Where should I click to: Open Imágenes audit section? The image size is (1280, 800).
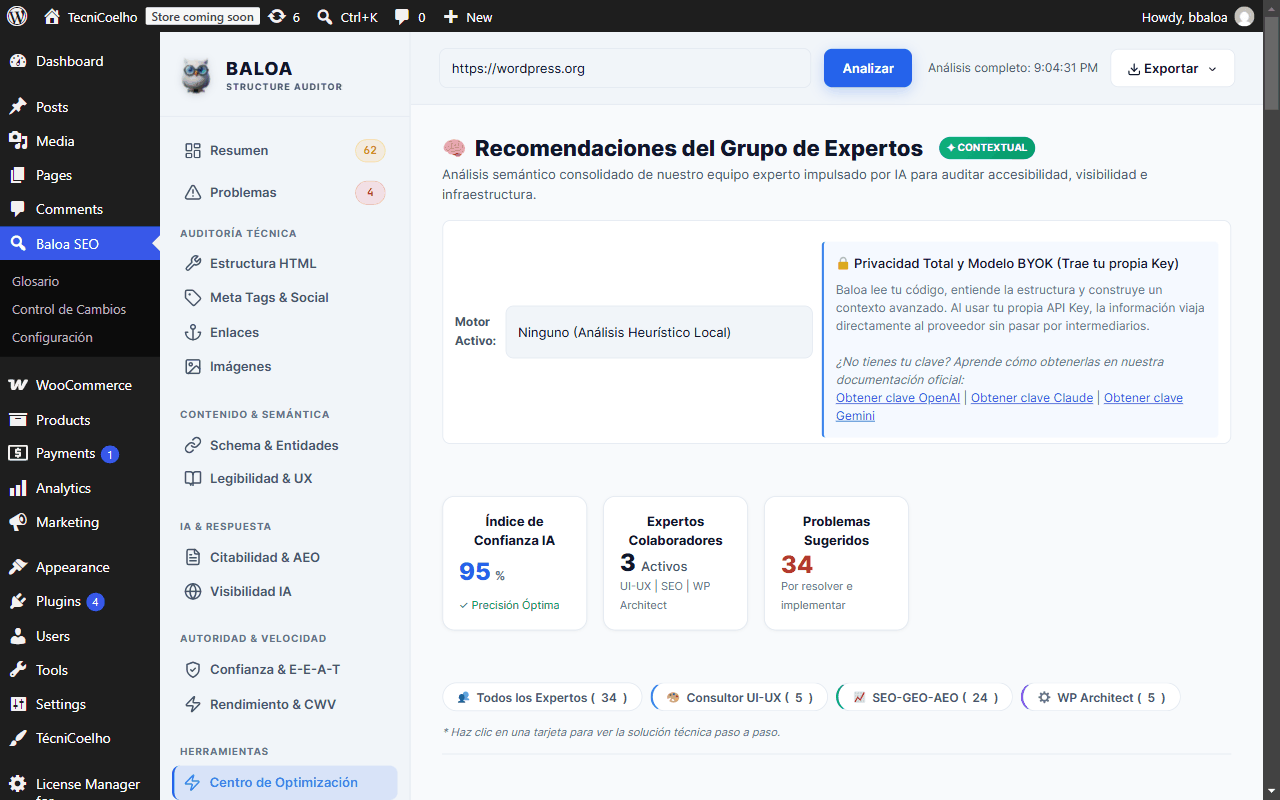[284, 366]
